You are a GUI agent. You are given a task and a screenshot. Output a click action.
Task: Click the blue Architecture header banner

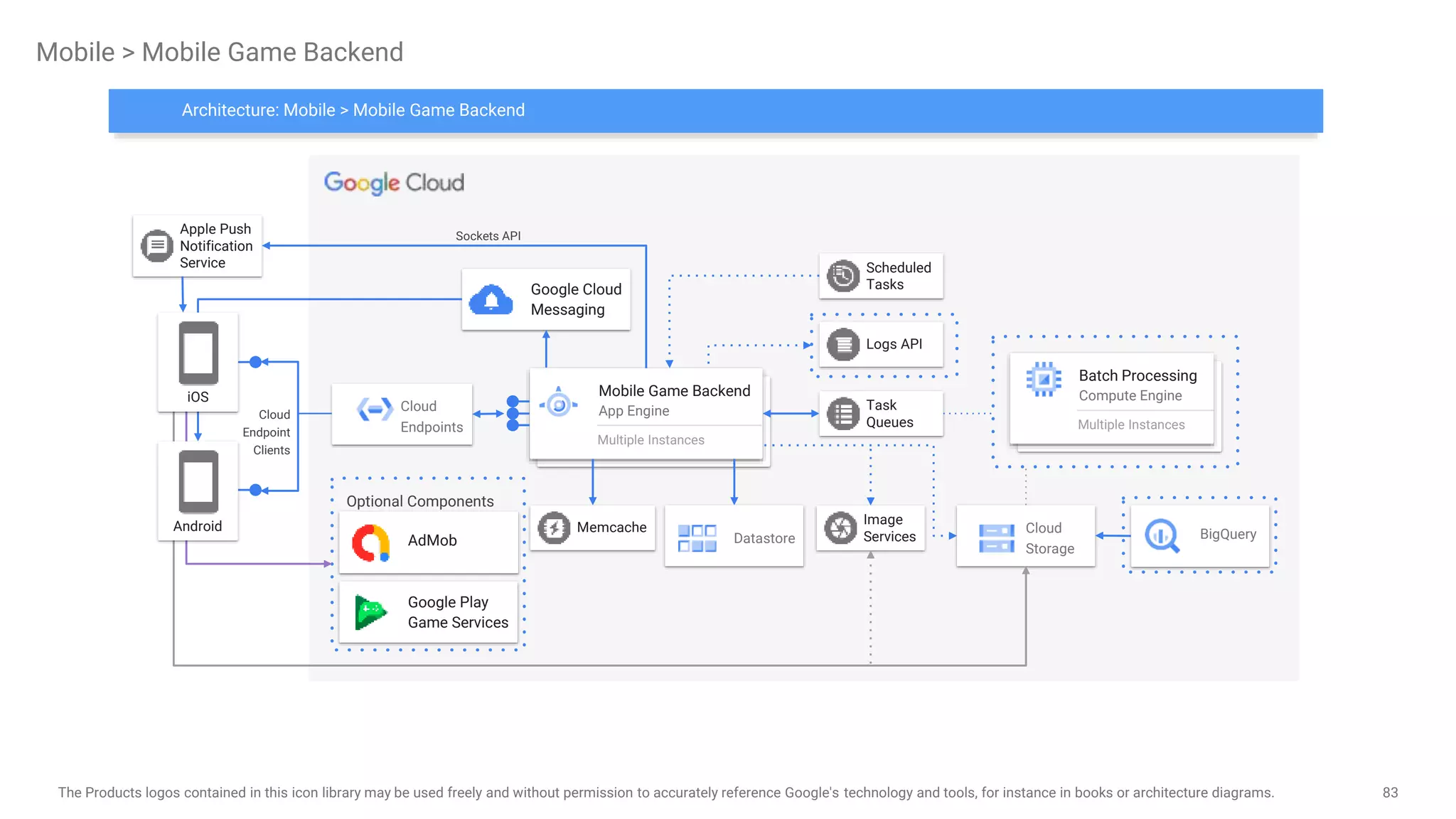click(x=715, y=111)
